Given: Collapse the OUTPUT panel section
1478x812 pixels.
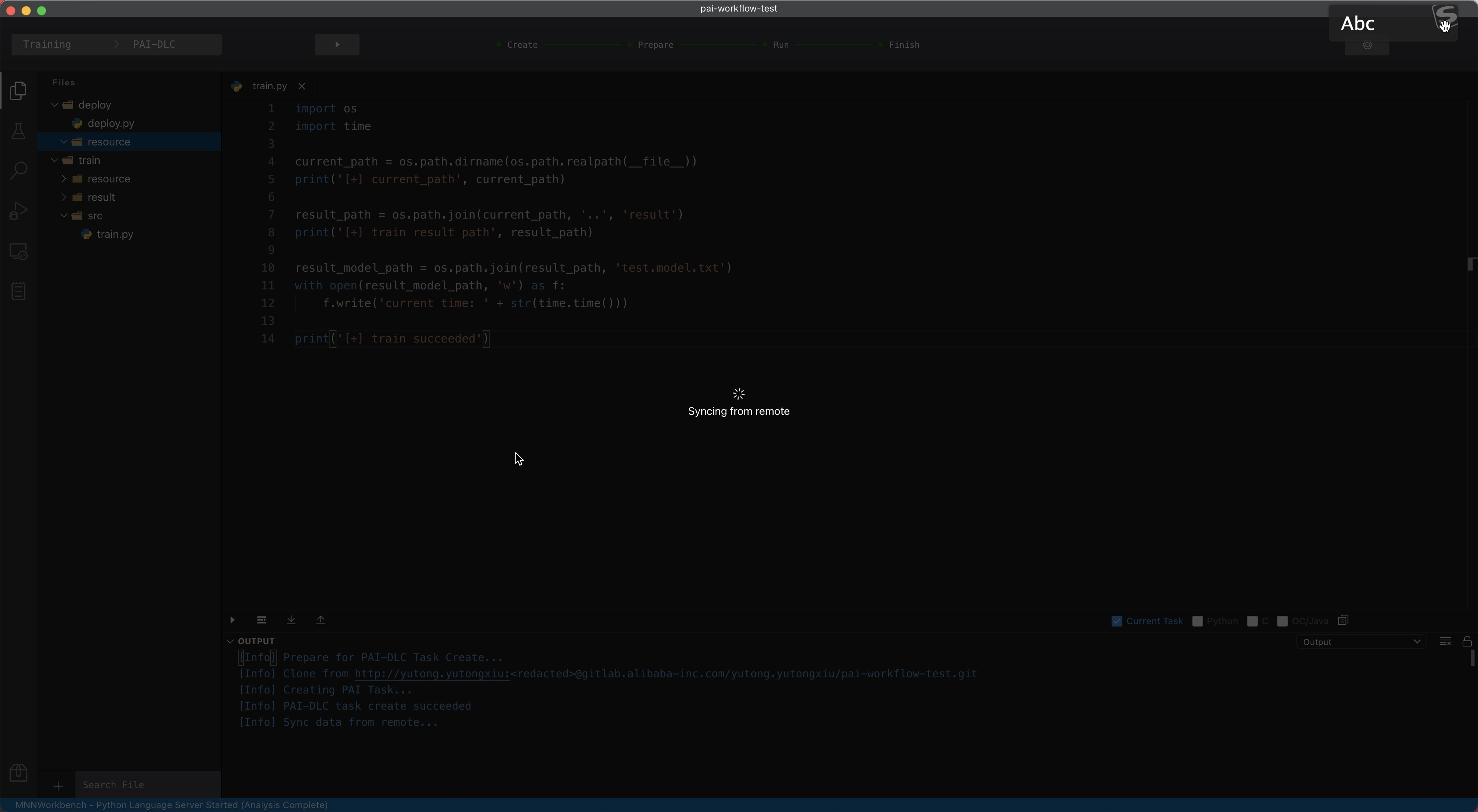Looking at the screenshot, I should (x=230, y=641).
